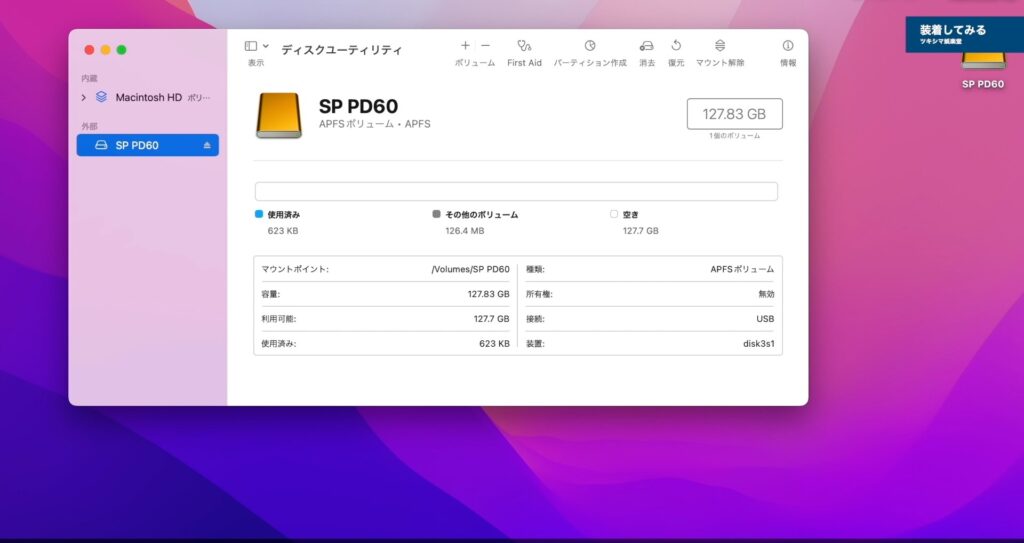This screenshot has width=1024, height=543.
Task: Eject SP PD60 with the eject icon
Action: click(x=207, y=145)
